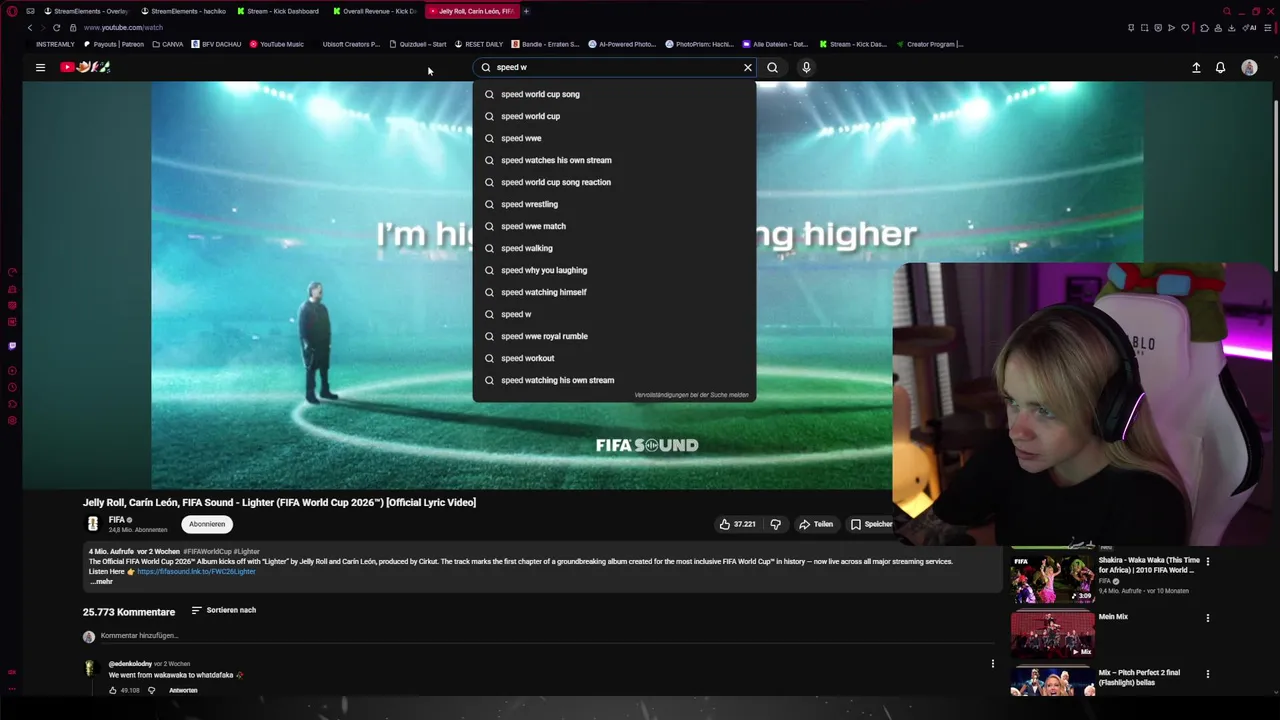Like edenkolodny's comment
Viewport: 1280px width, 720px height.
point(113,690)
